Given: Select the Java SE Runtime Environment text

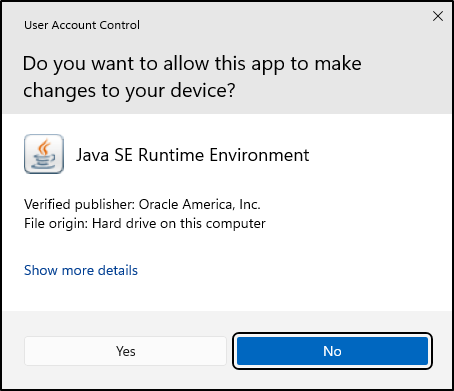Looking at the screenshot, I should pos(193,155).
